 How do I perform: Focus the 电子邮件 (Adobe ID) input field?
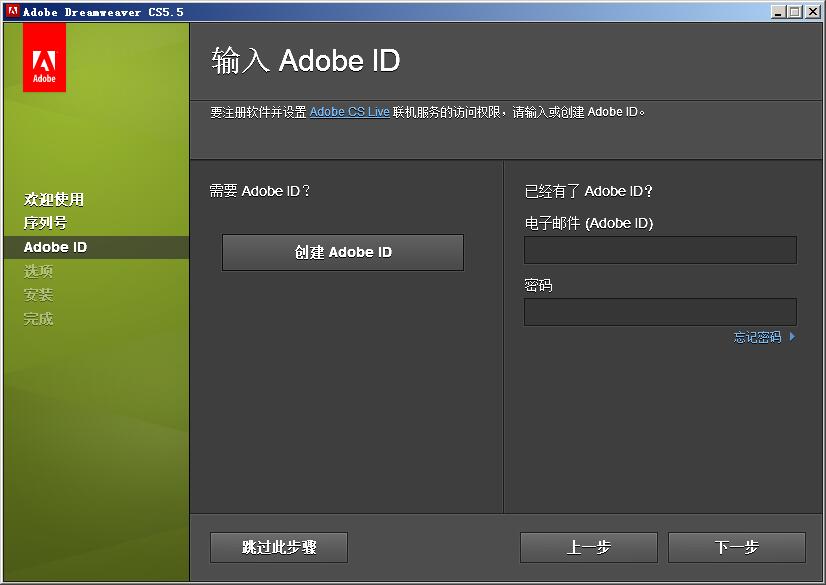pyautogui.click(x=660, y=250)
